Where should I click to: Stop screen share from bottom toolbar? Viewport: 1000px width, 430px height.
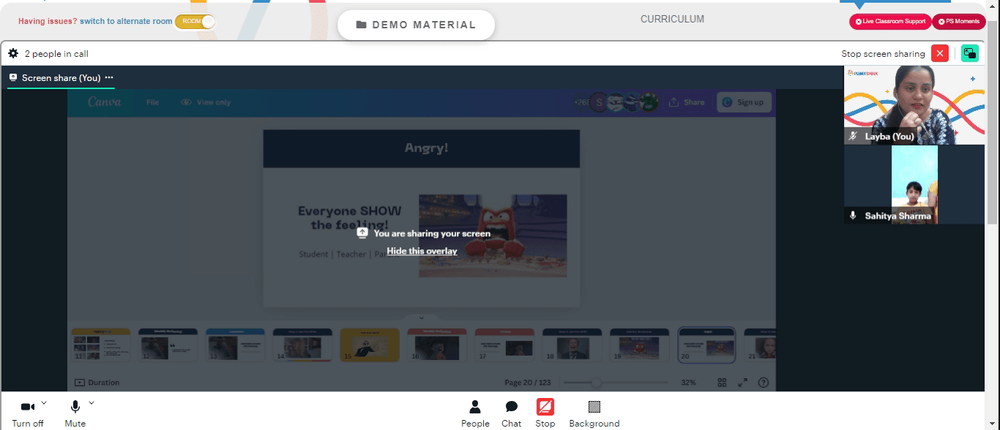click(545, 413)
